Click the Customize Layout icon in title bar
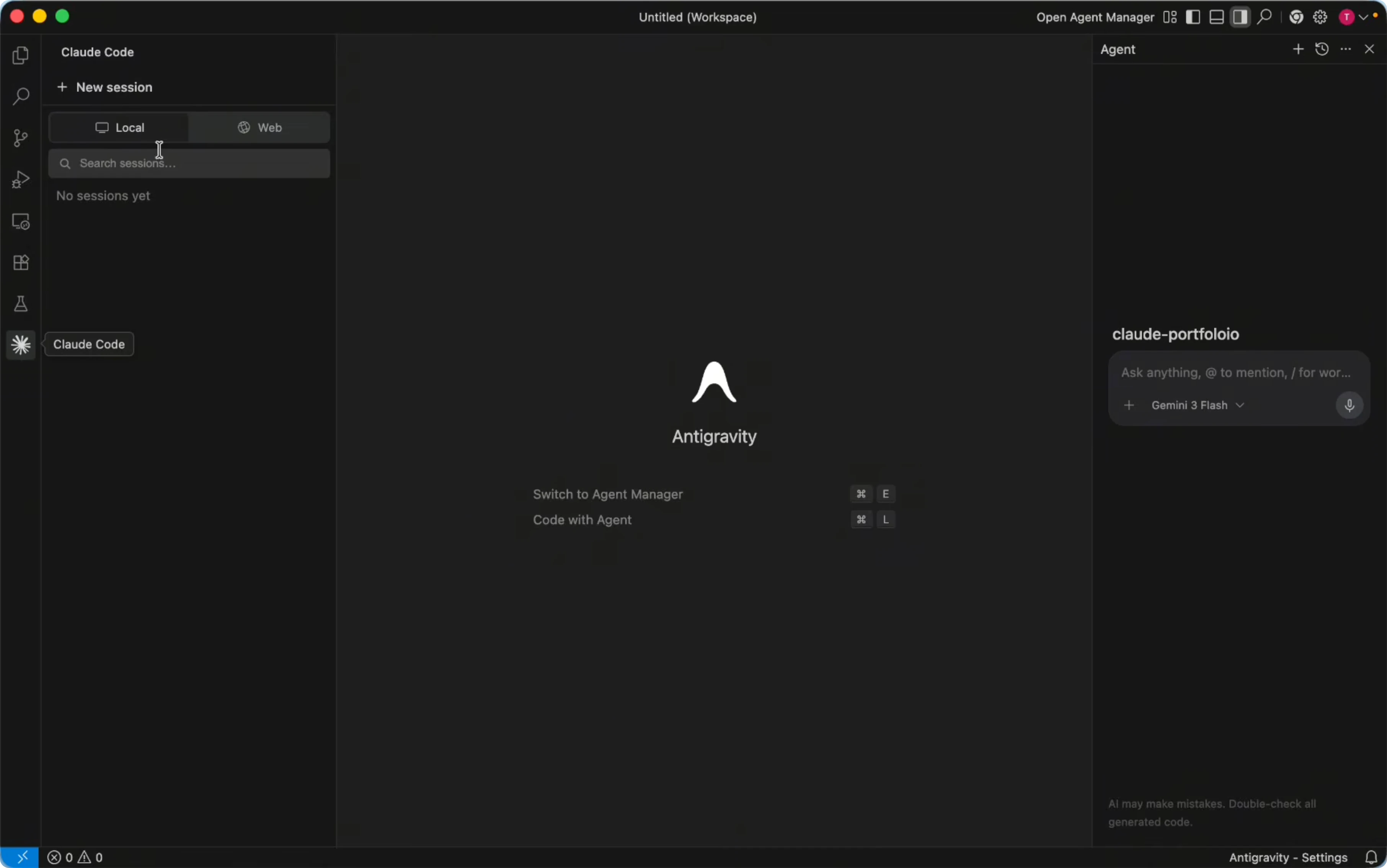Viewport: 1387px width, 868px height. 1170,17
